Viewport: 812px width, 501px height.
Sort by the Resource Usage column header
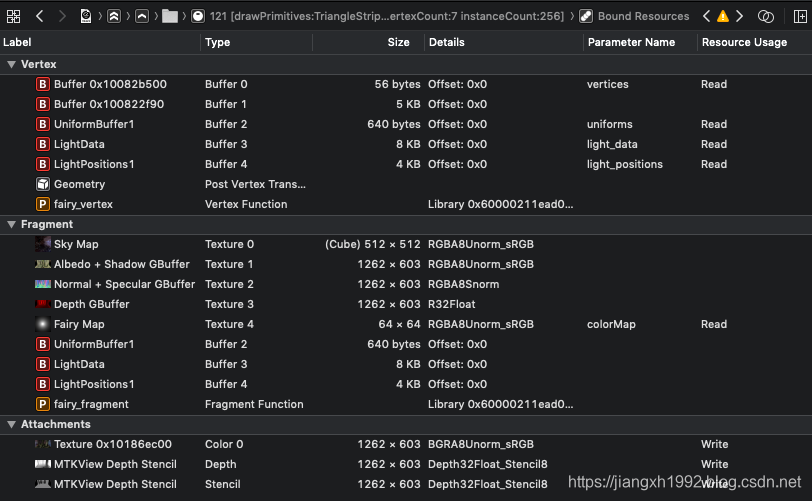tap(744, 42)
